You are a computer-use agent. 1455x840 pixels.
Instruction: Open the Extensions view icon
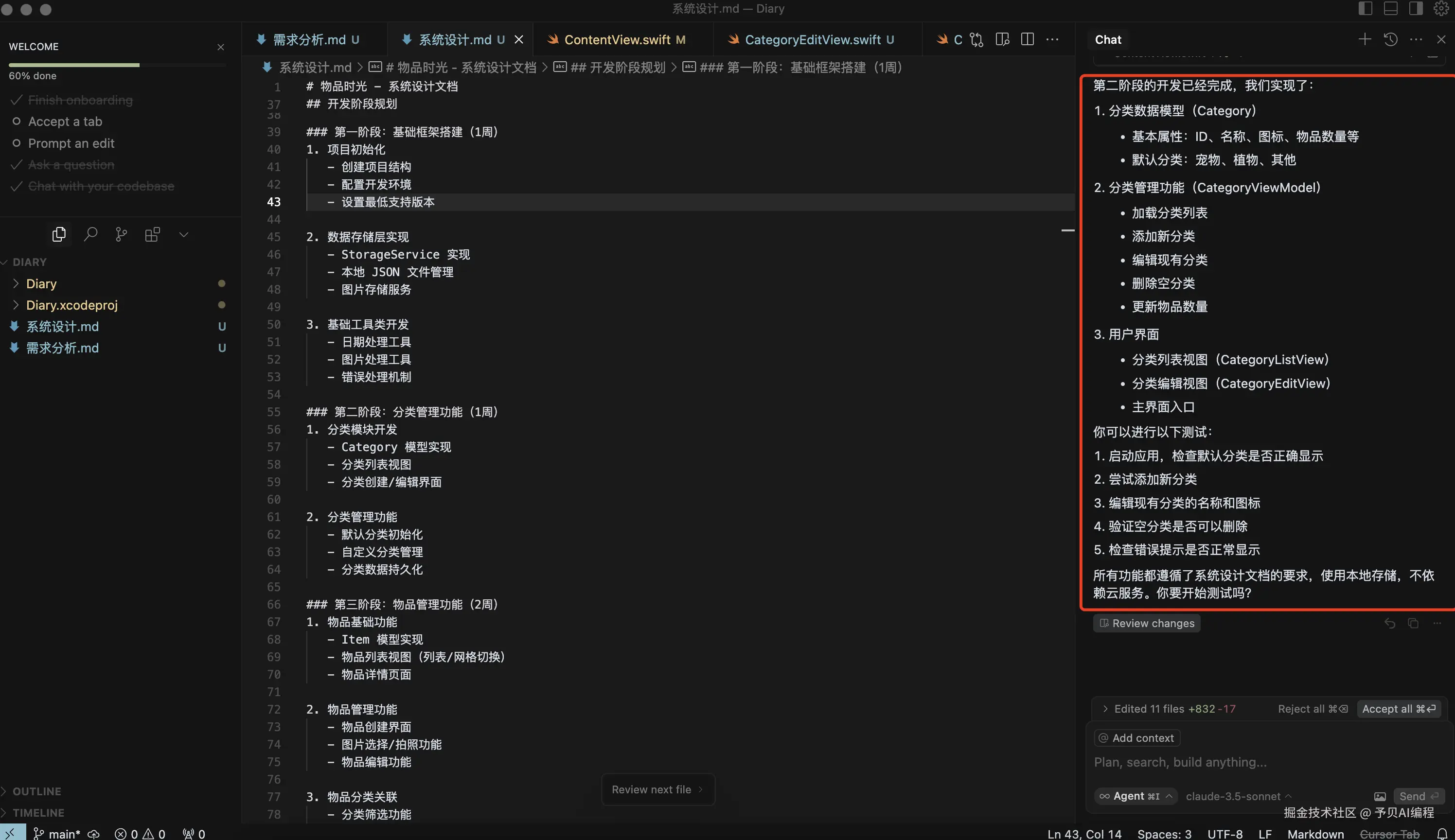pos(152,234)
